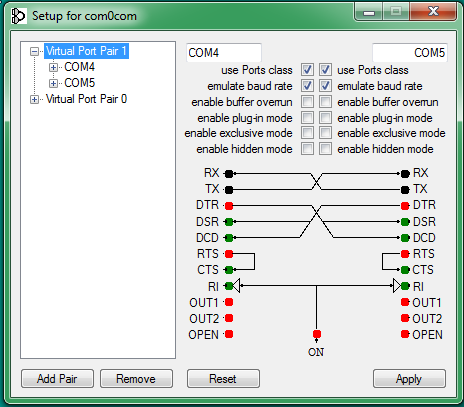Screen dimensions: 464x407
Task: Click the Add Pair button
Action: pyautogui.click(x=57, y=379)
